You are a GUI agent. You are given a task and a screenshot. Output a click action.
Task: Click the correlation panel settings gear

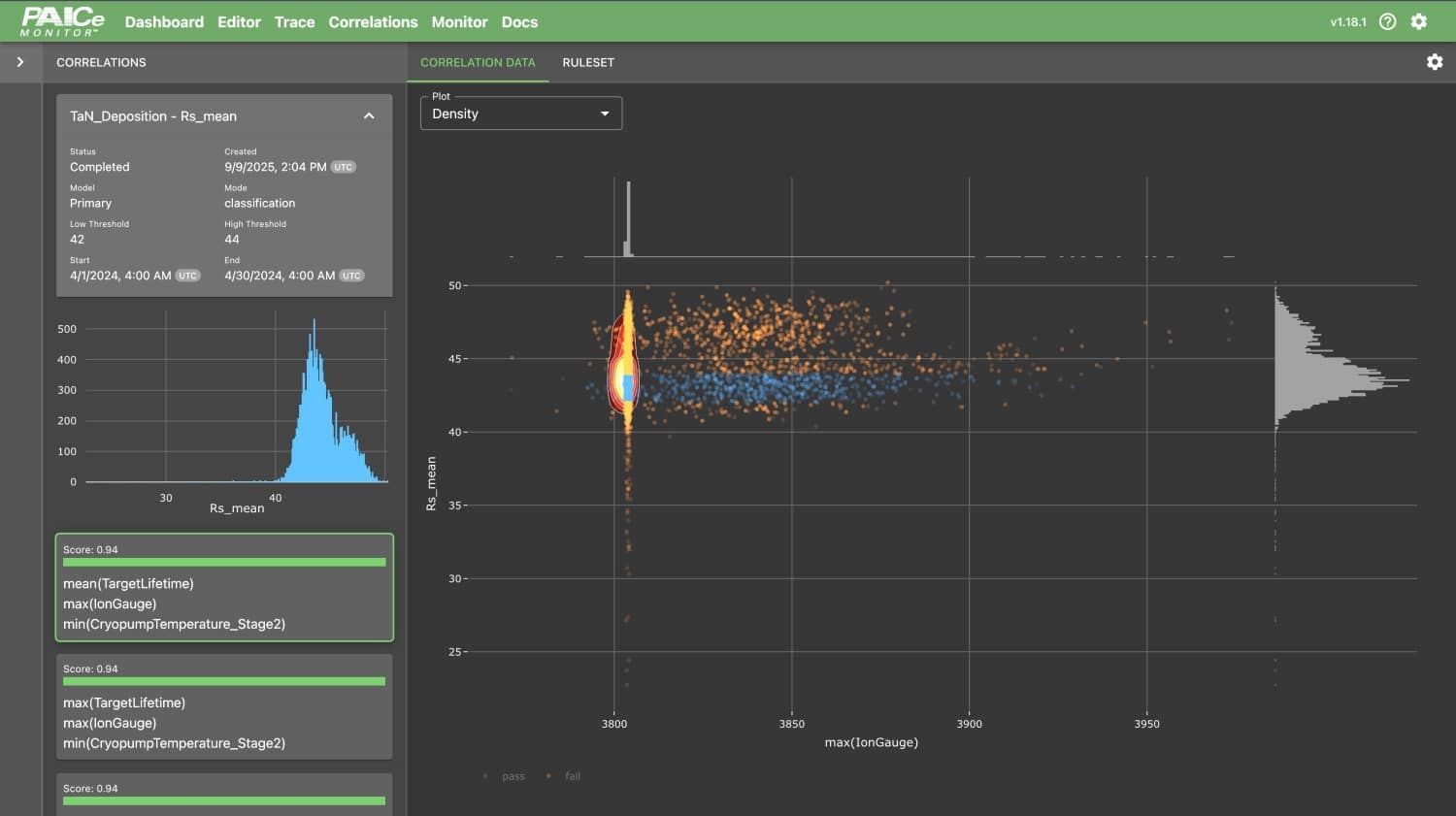click(1434, 62)
